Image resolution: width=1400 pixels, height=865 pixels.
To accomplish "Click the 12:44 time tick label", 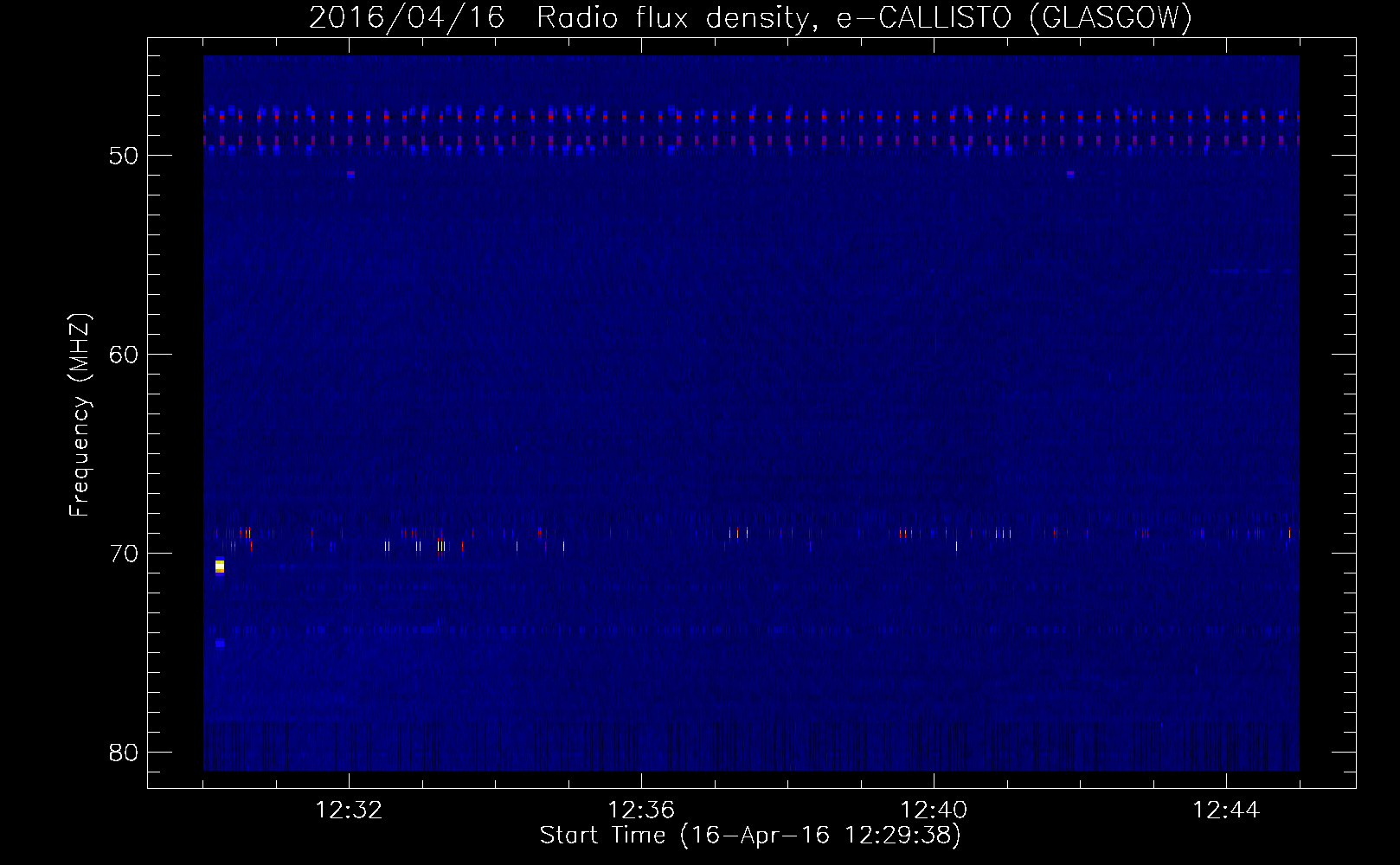I will pos(1226,811).
